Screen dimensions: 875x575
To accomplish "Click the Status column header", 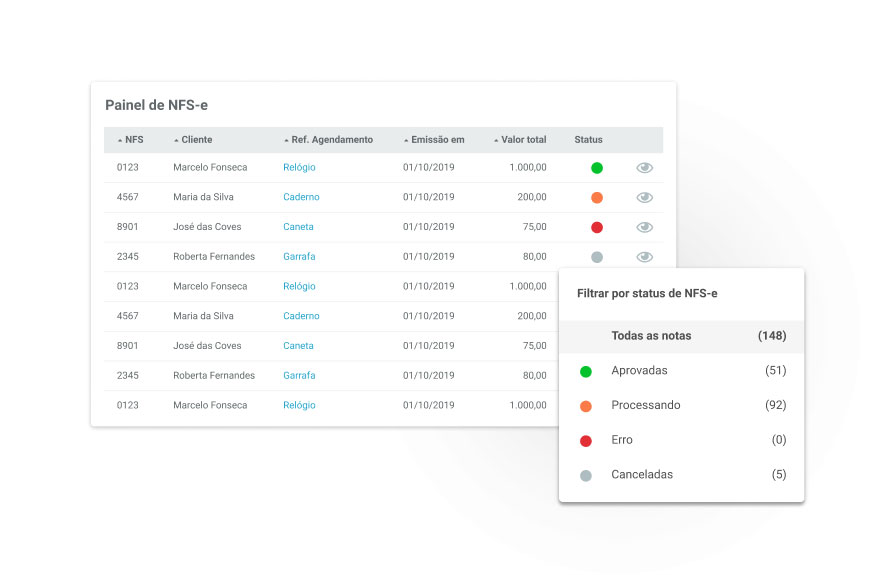I will pos(588,140).
